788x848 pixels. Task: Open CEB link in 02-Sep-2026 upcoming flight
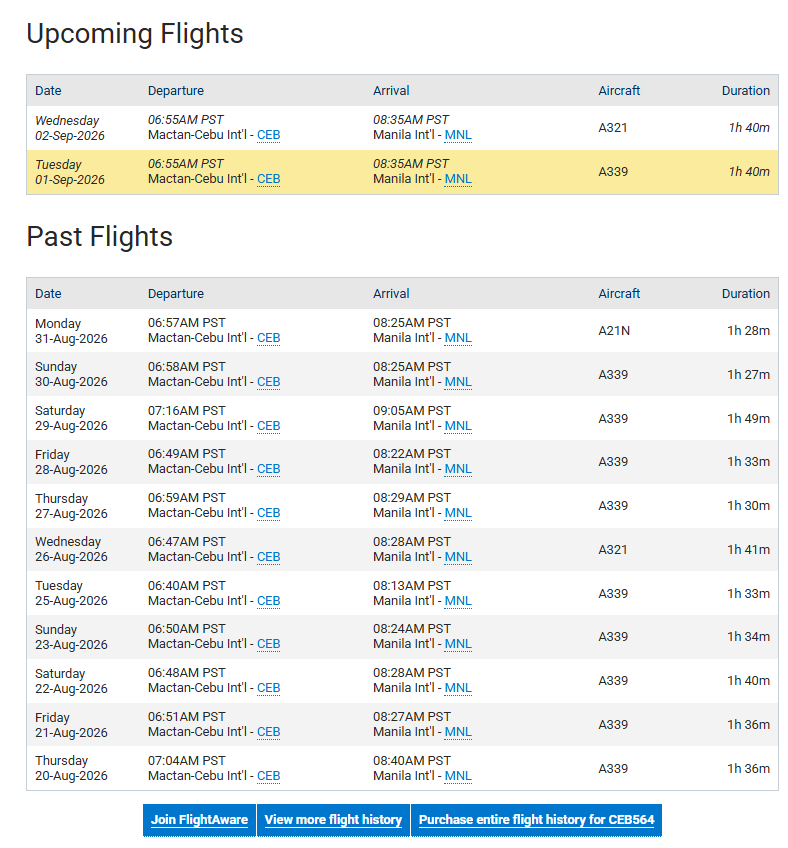click(268, 135)
